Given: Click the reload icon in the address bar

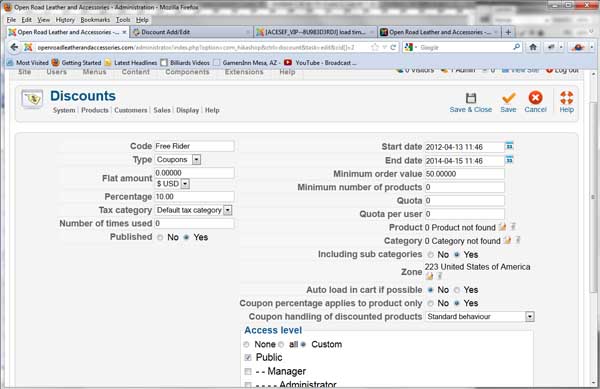Looking at the screenshot, I should pos(393,47).
